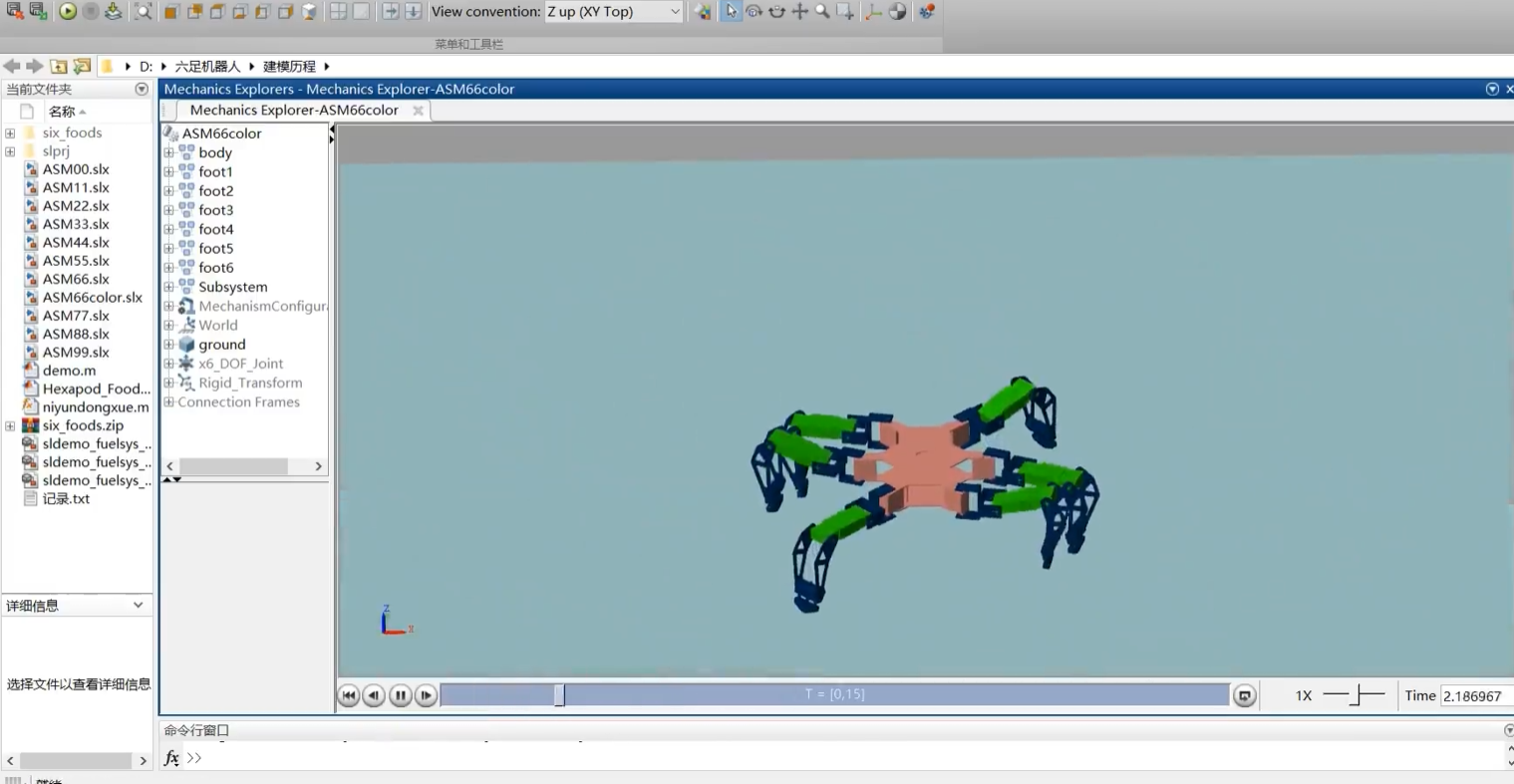Click the 六足机器人 breadcrumb folder
The height and width of the screenshot is (784, 1514).
[x=207, y=66]
